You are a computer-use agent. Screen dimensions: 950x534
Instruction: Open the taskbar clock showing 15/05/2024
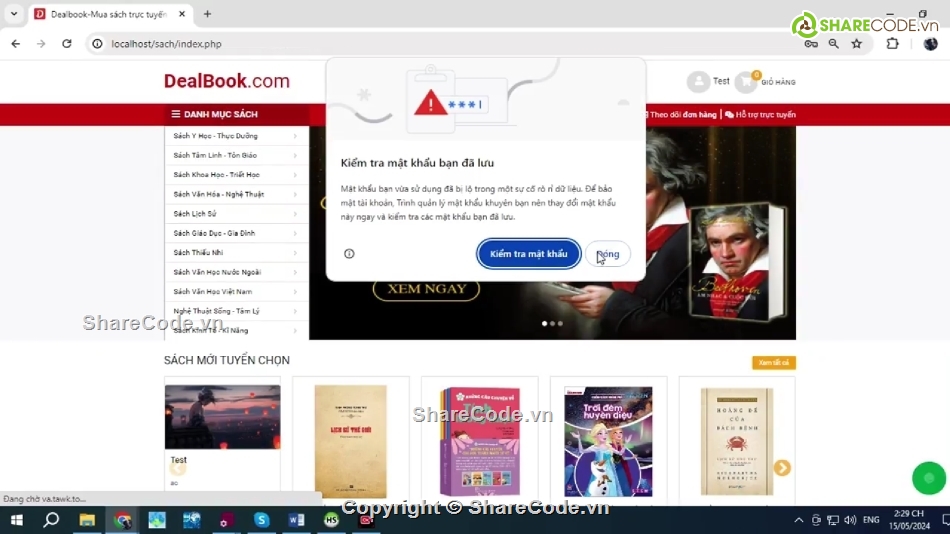pos(909,520)
